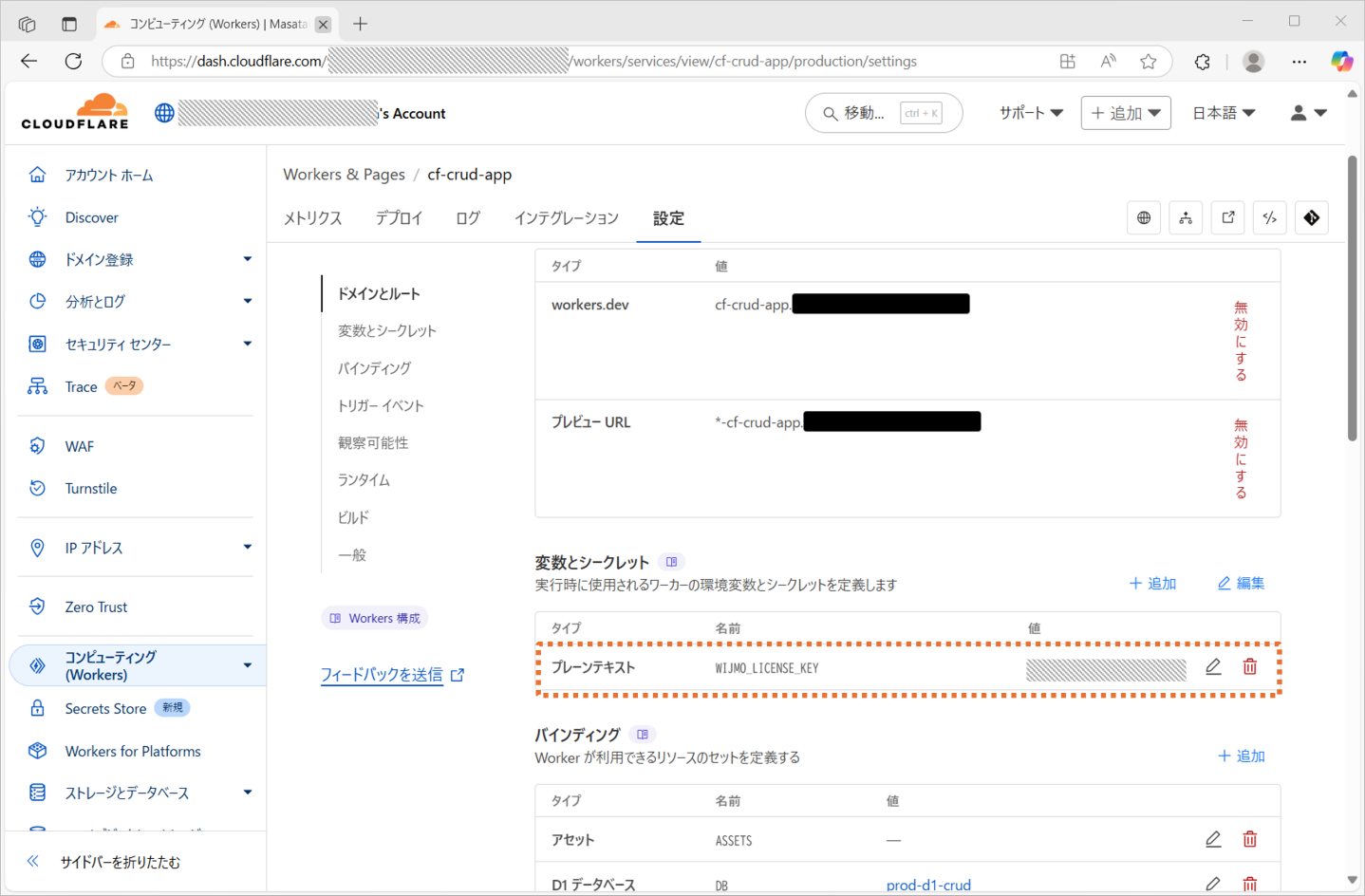Disable the Preview URL

(x=1241, y=458)
